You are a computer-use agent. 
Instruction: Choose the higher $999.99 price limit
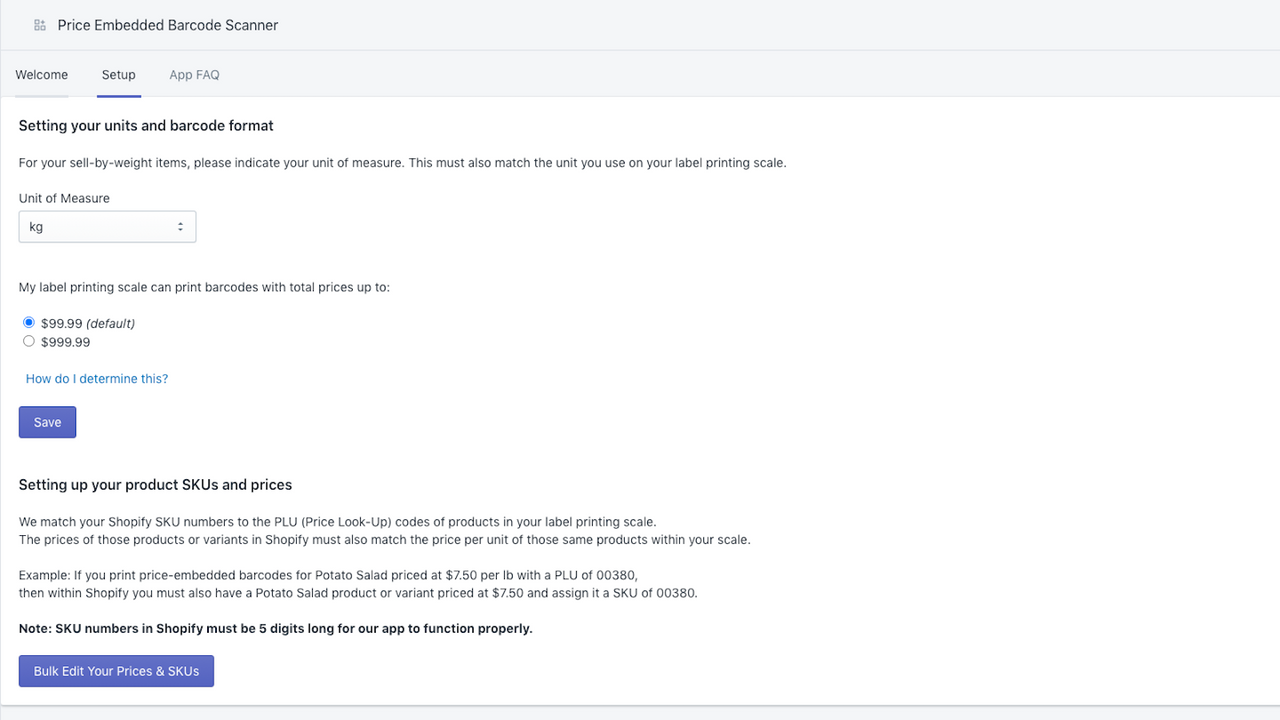coord(29,341)
